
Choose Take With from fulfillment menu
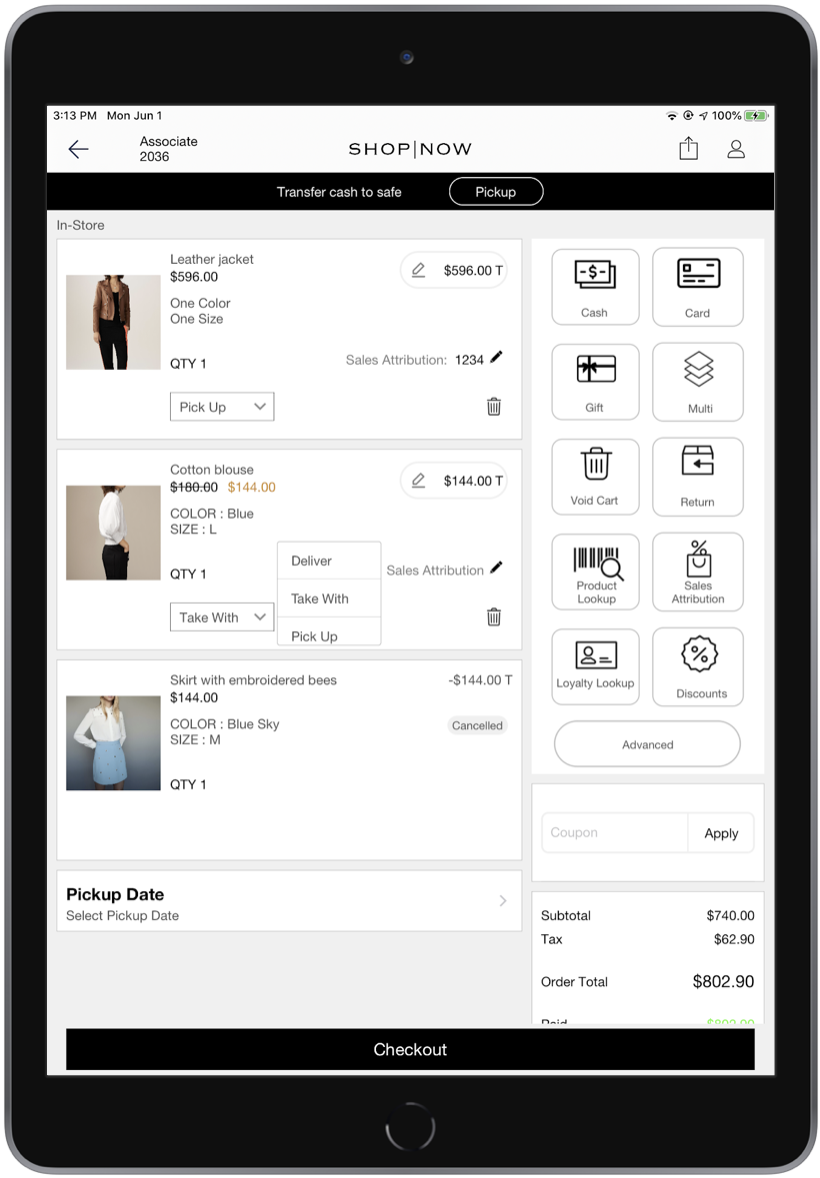coord(329,599)
